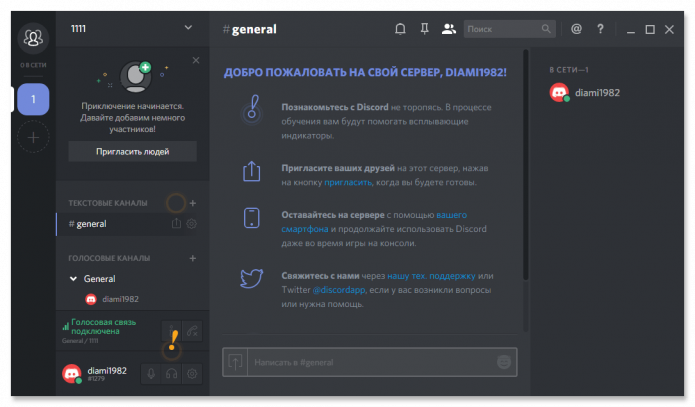Toggle member list icon

coord(449,29)
